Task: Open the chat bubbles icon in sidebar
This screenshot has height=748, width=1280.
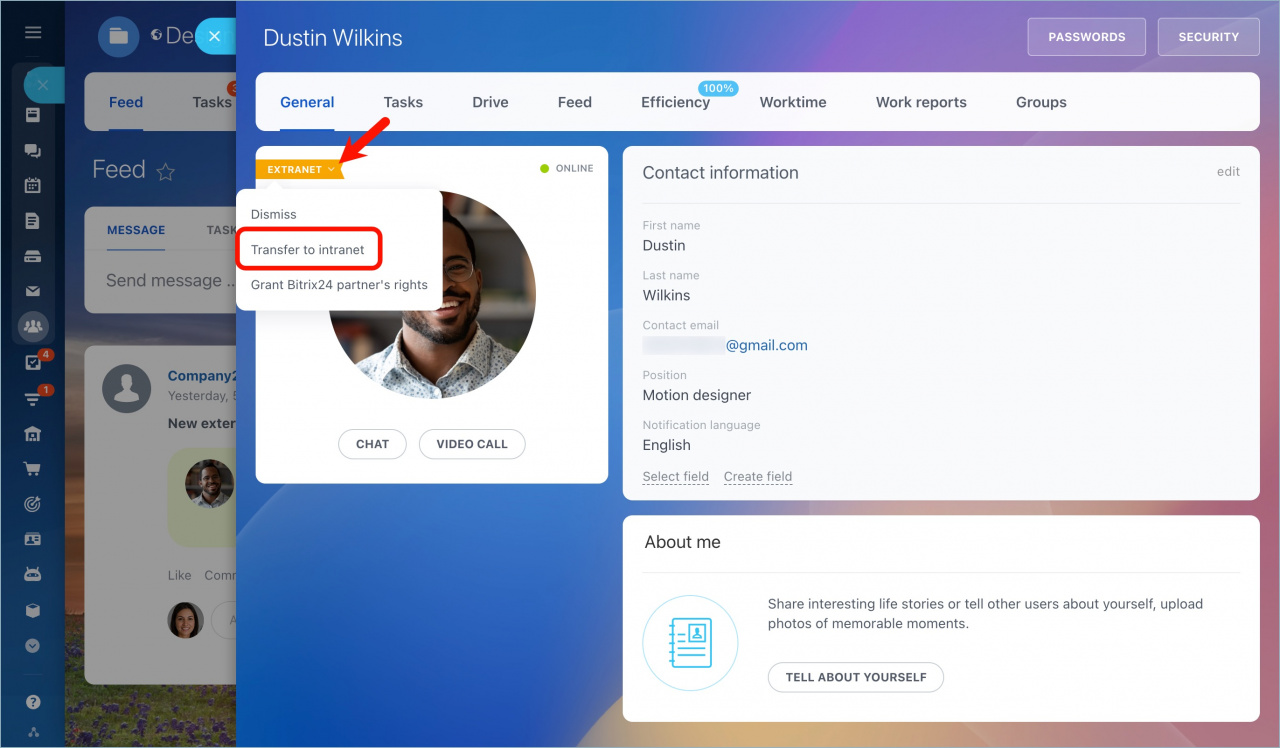Action: coord(33,151)
